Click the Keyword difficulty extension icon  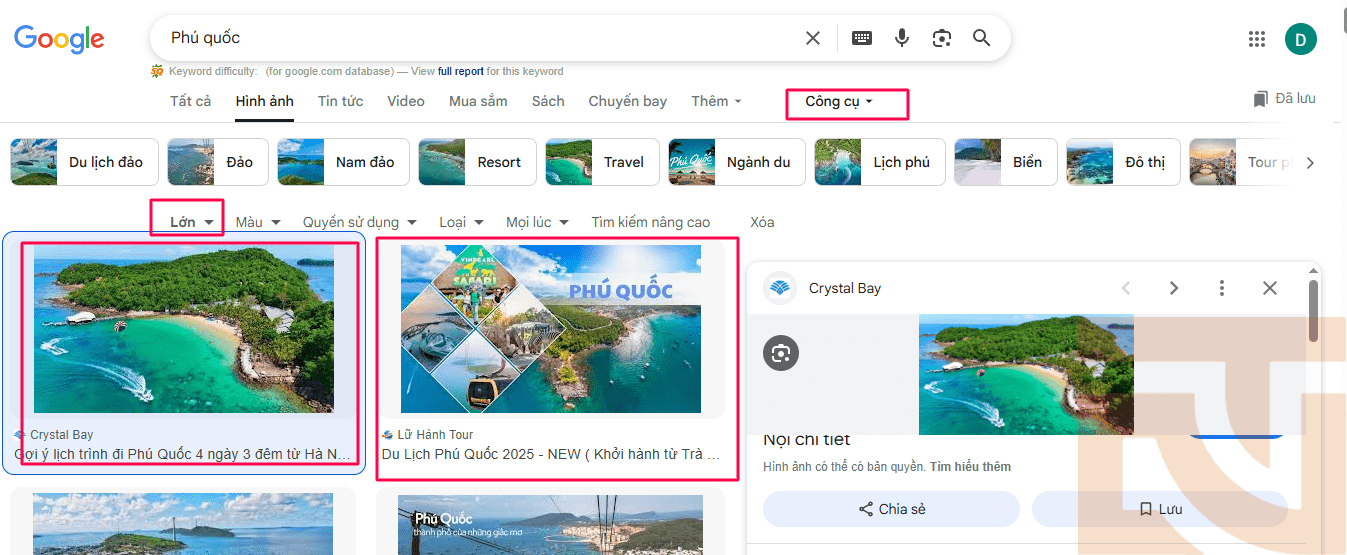[x=157, y=71]
